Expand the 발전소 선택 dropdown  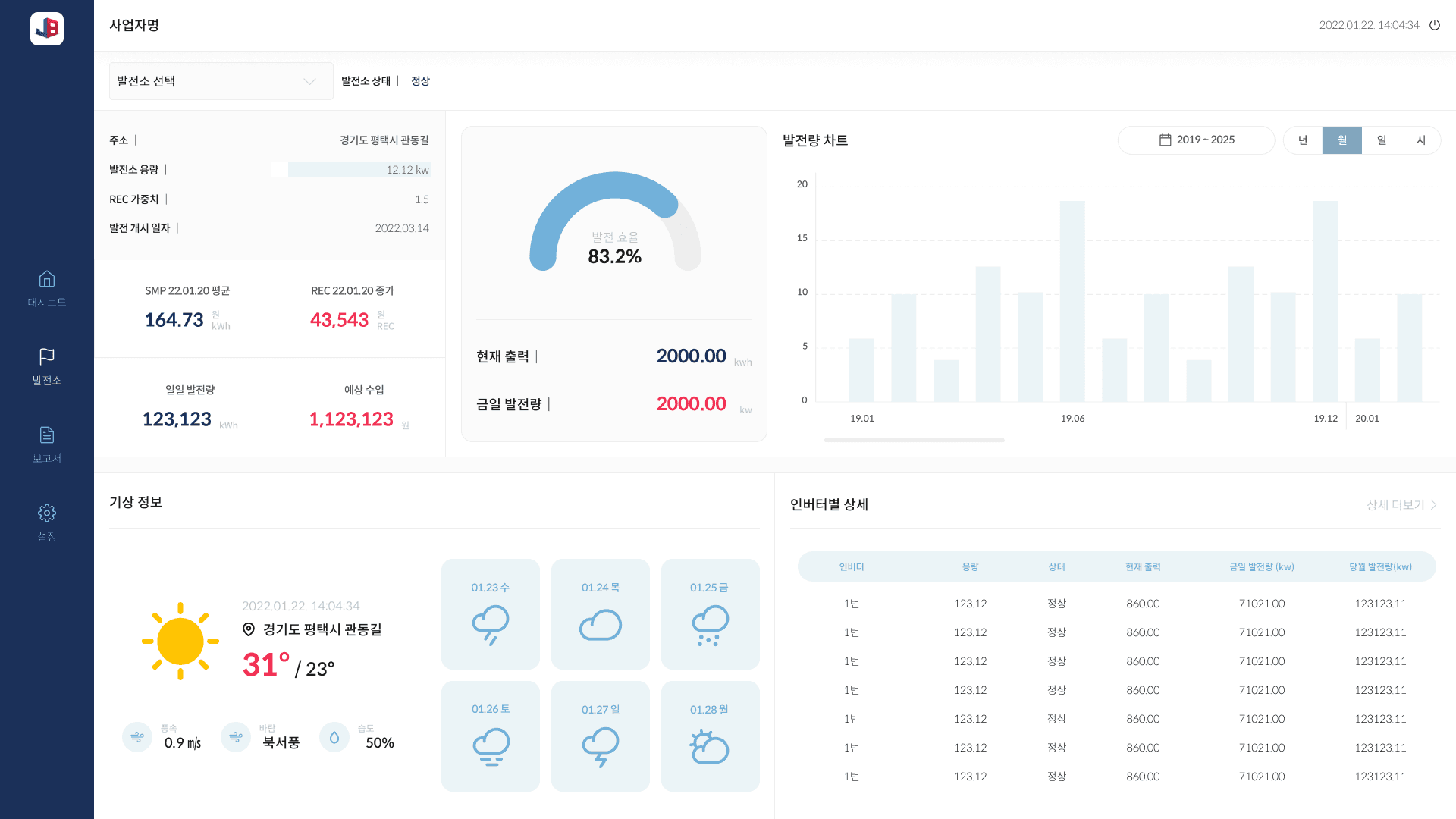pos(221,81)
